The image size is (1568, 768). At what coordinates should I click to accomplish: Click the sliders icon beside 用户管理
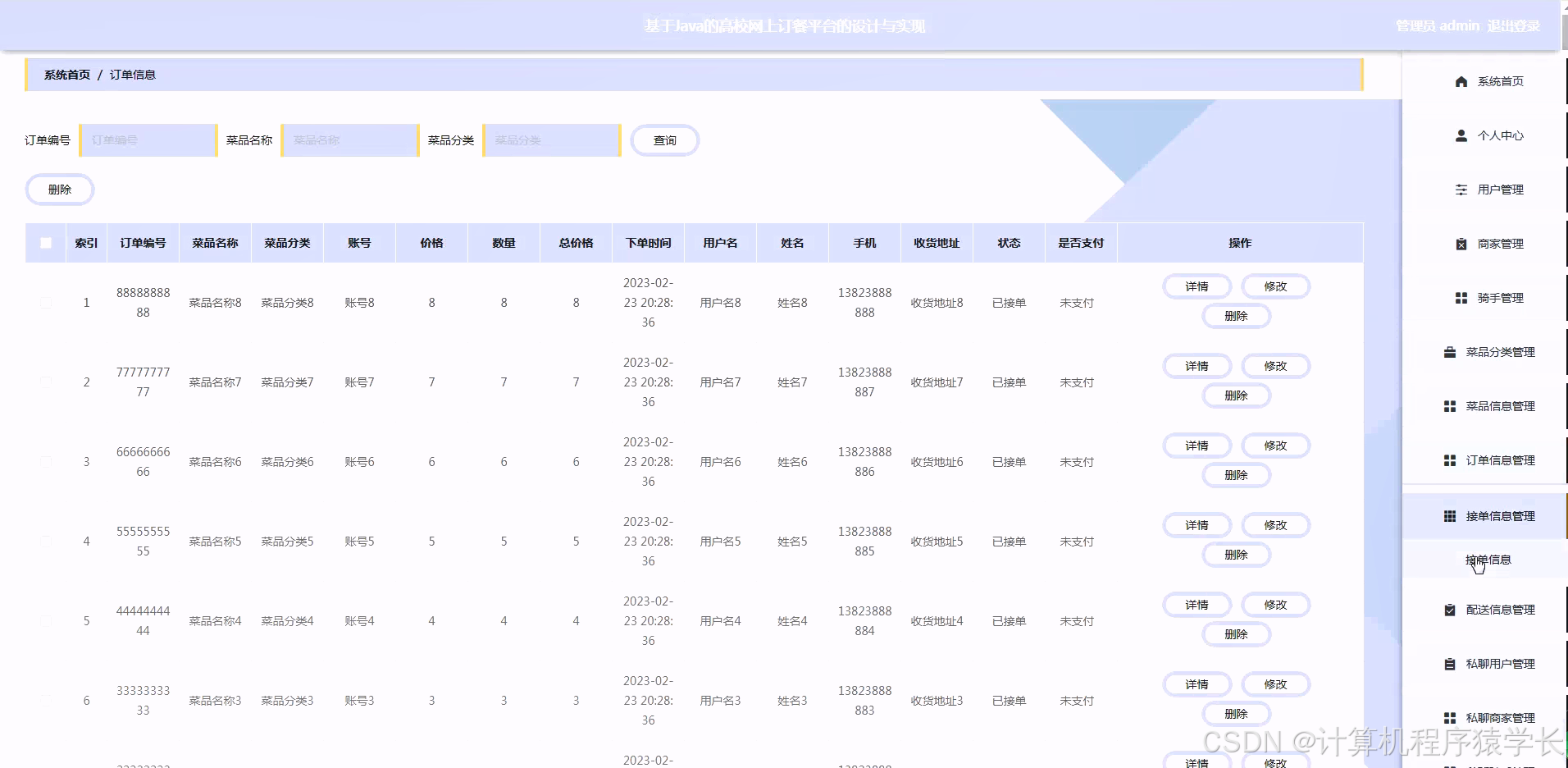point(1461,190)
